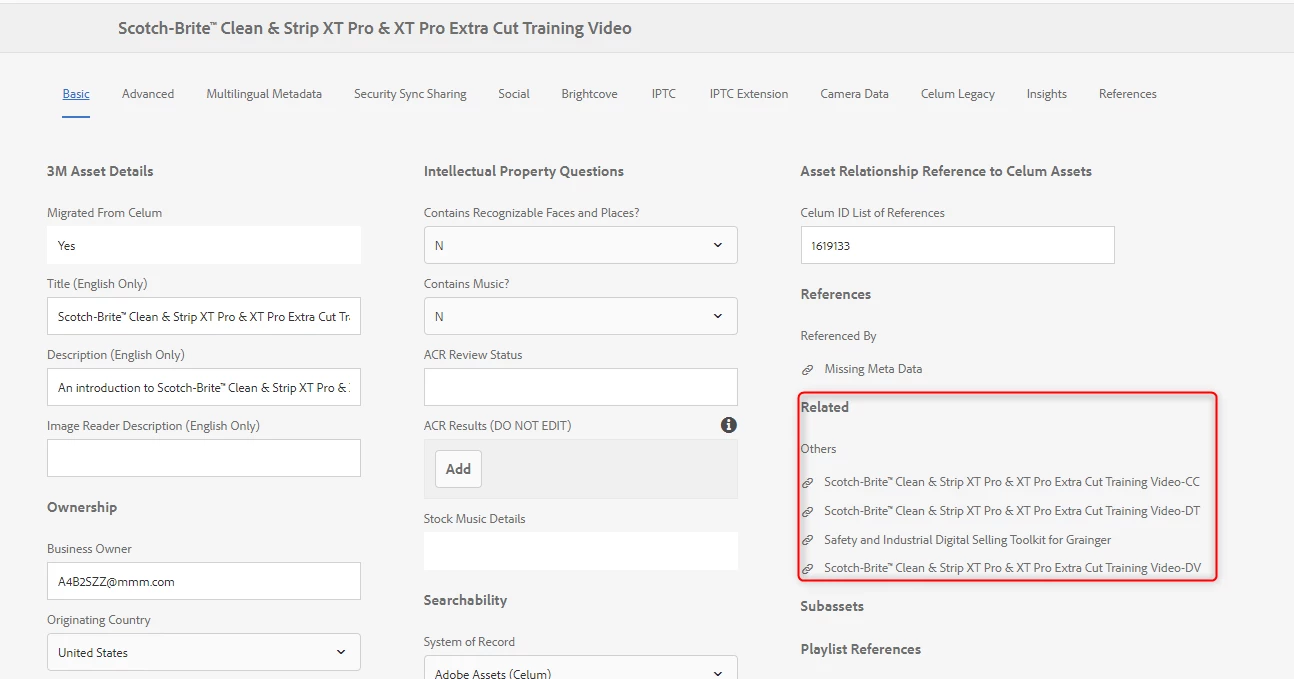Open the Training Video-CC related asset
The height and width of the screenshot is (679, 1294).
[x=1012, y=482]
